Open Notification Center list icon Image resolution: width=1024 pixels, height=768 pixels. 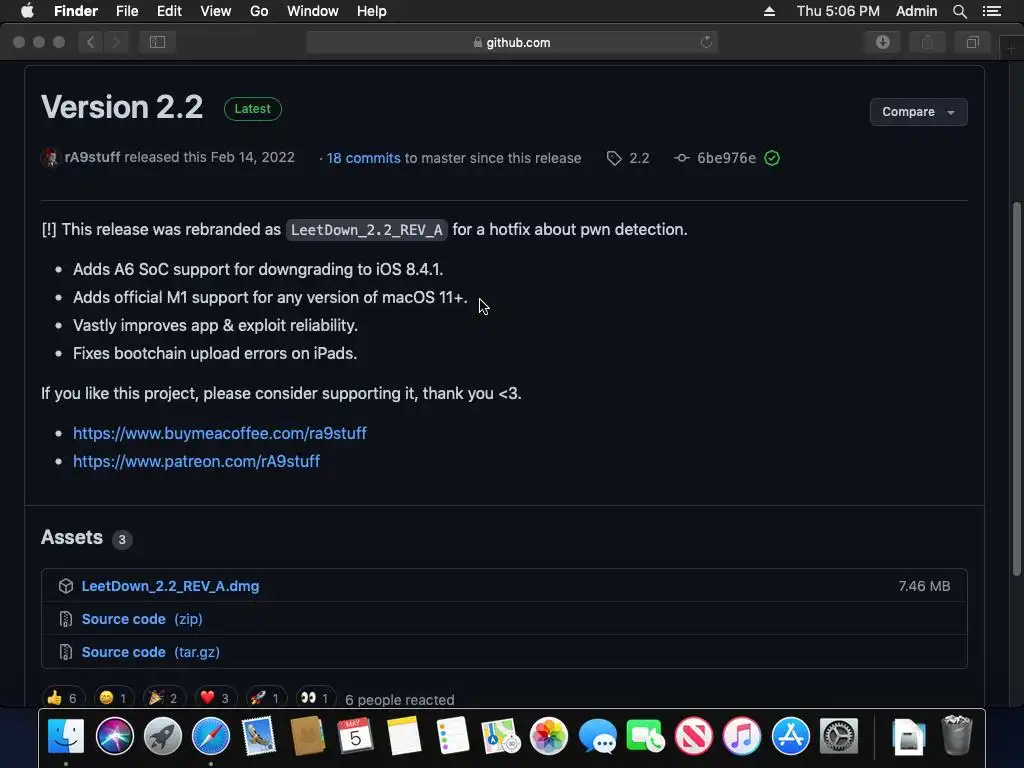pyautogui.click(x=991, y=11)
